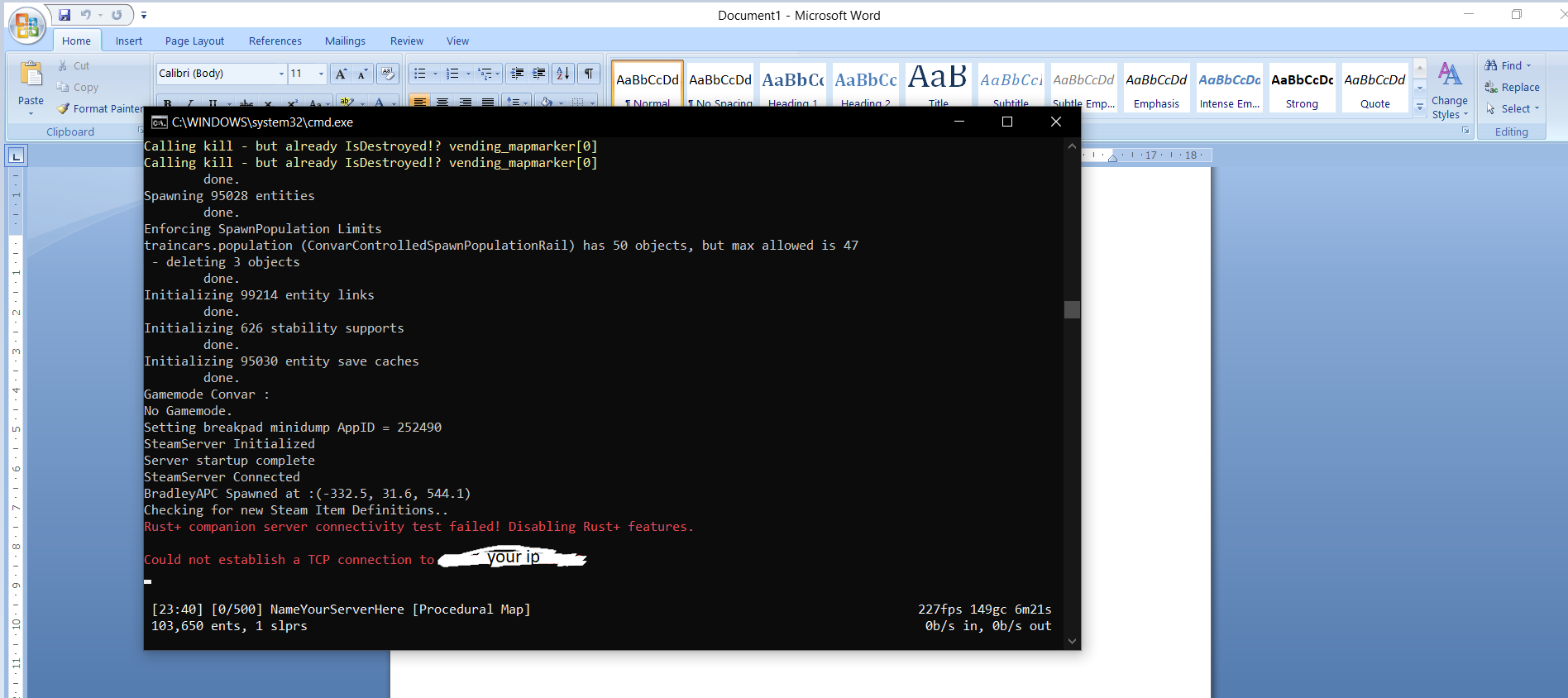Toggle the bullet list button

[x=420, y=74]
